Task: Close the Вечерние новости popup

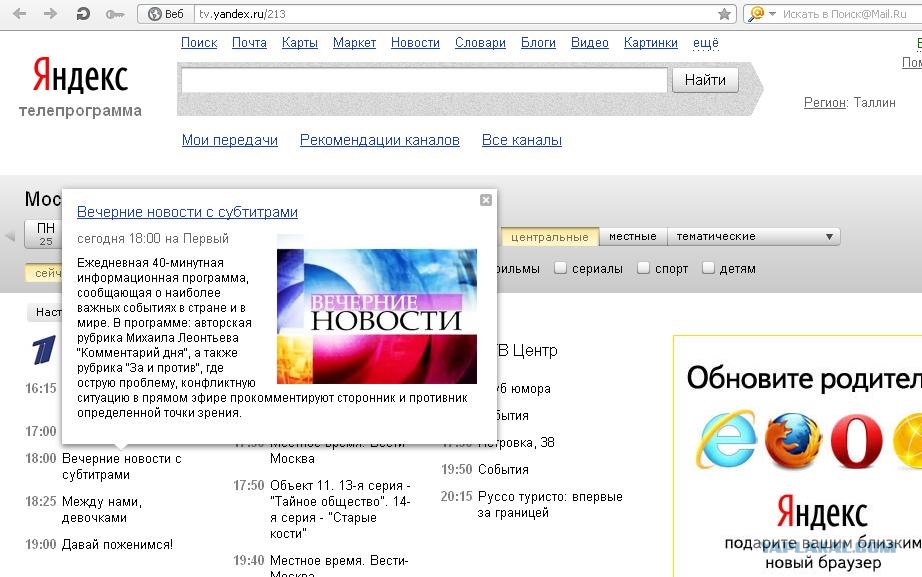Action: click(486, 200)
